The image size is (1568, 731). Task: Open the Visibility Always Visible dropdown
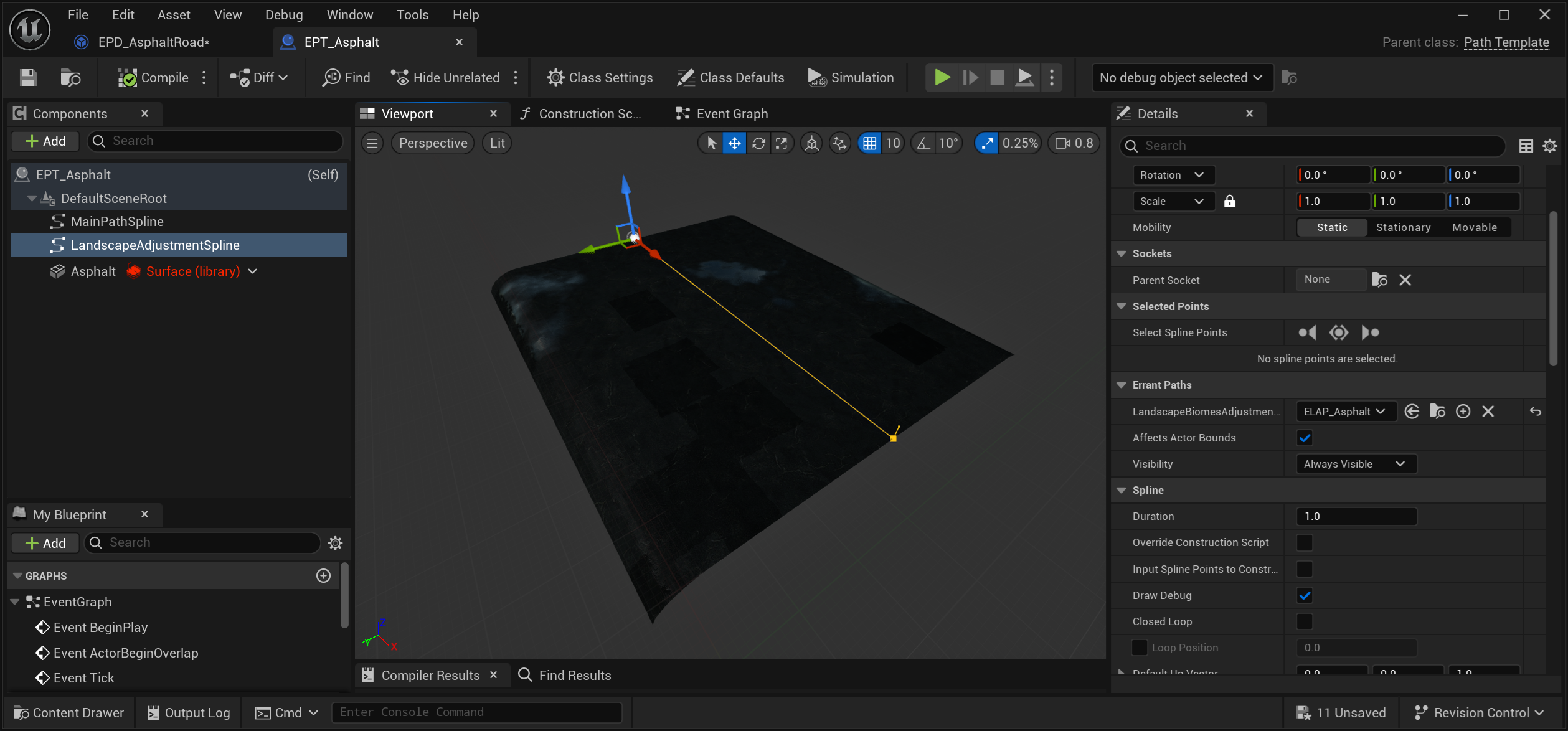click(x=1355, y=464)
